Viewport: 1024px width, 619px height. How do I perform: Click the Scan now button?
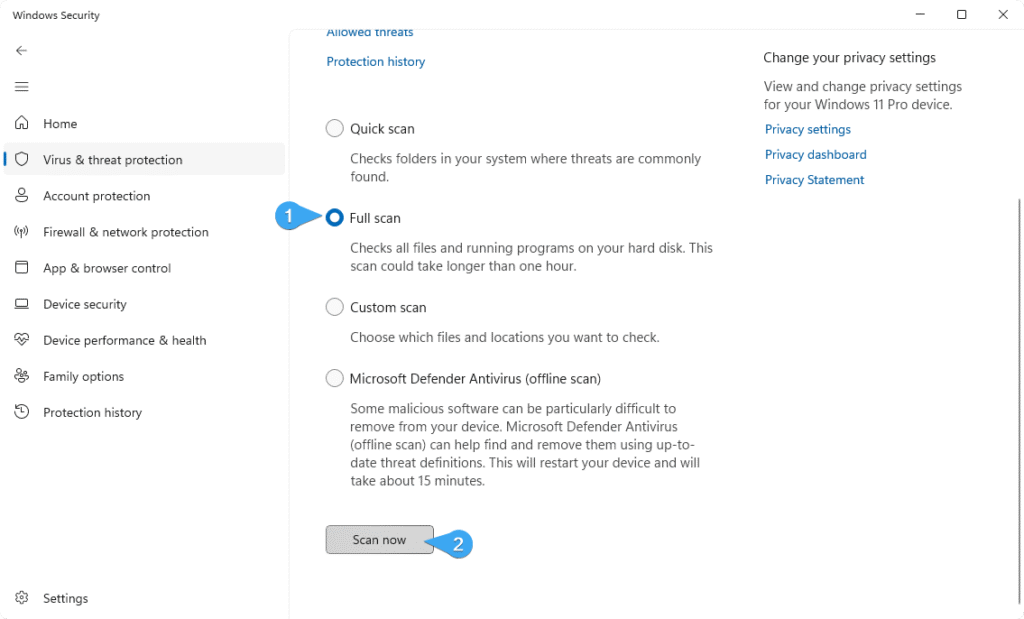tap(379, 539)
